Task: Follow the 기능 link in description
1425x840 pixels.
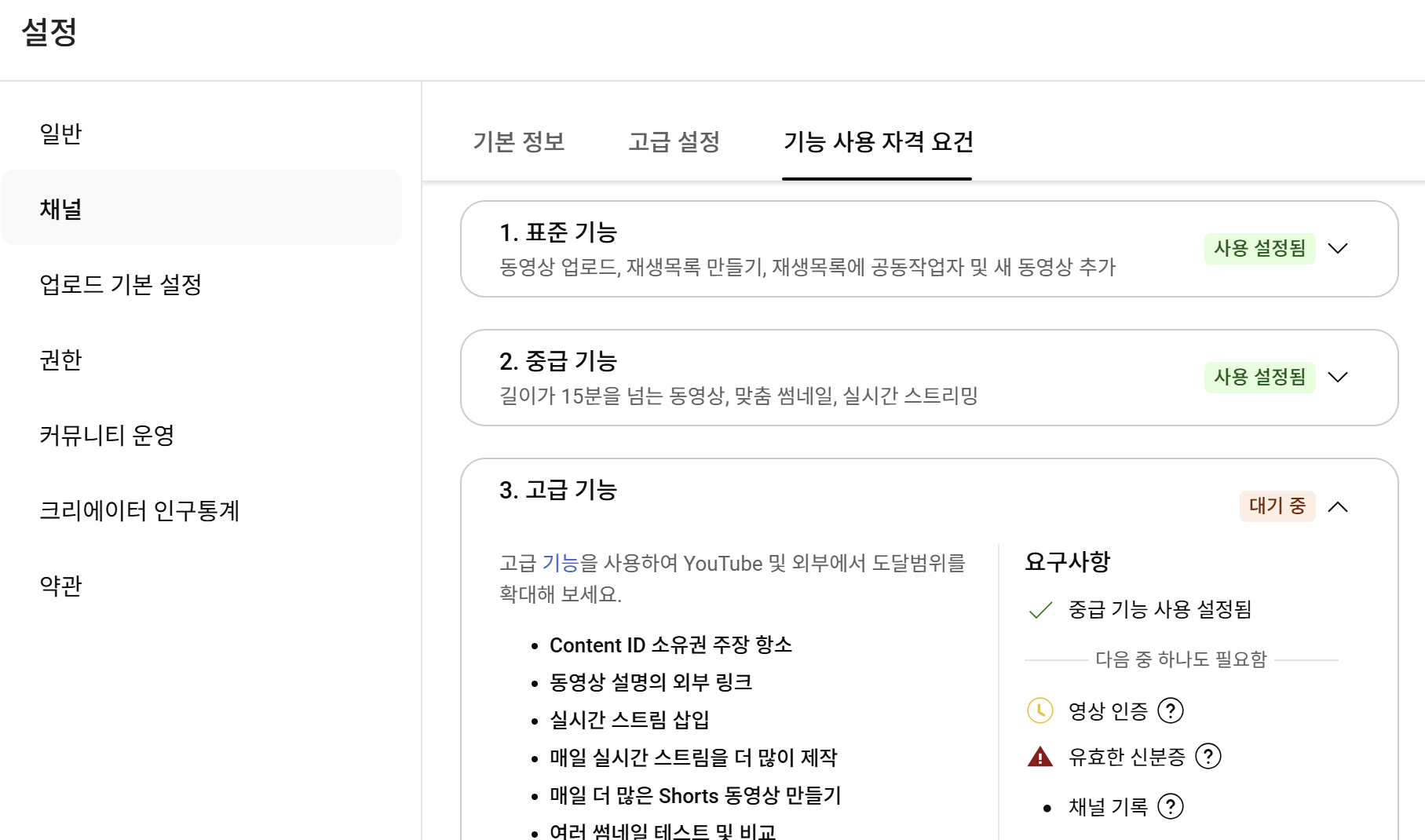Action: (560, 563)
